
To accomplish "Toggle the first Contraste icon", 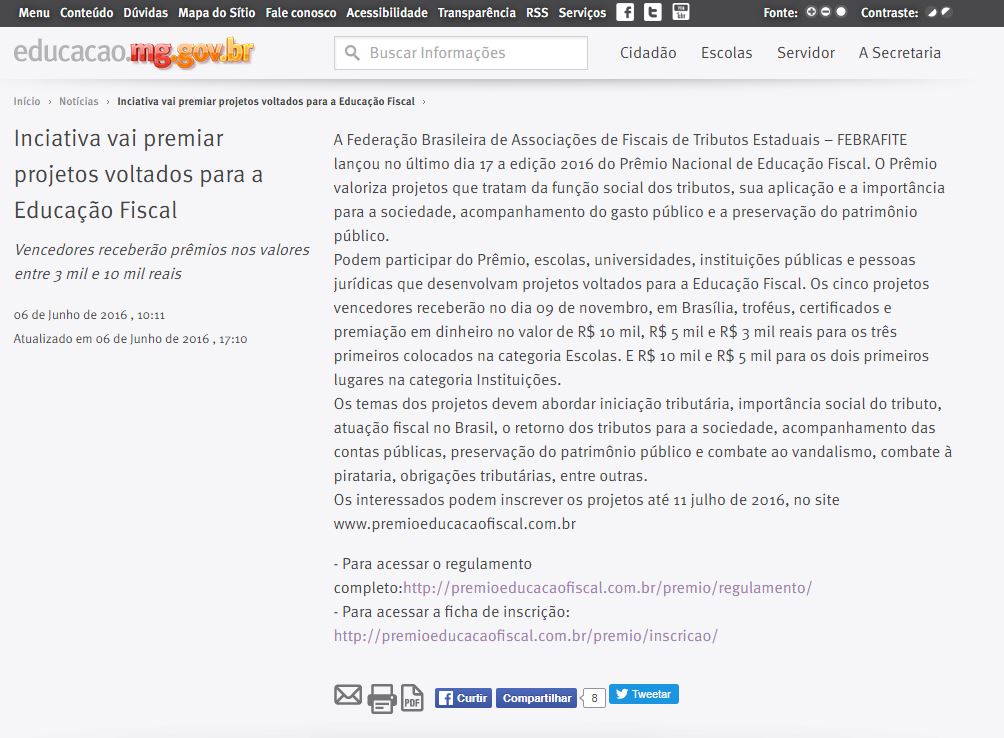I will pos(931,13).
